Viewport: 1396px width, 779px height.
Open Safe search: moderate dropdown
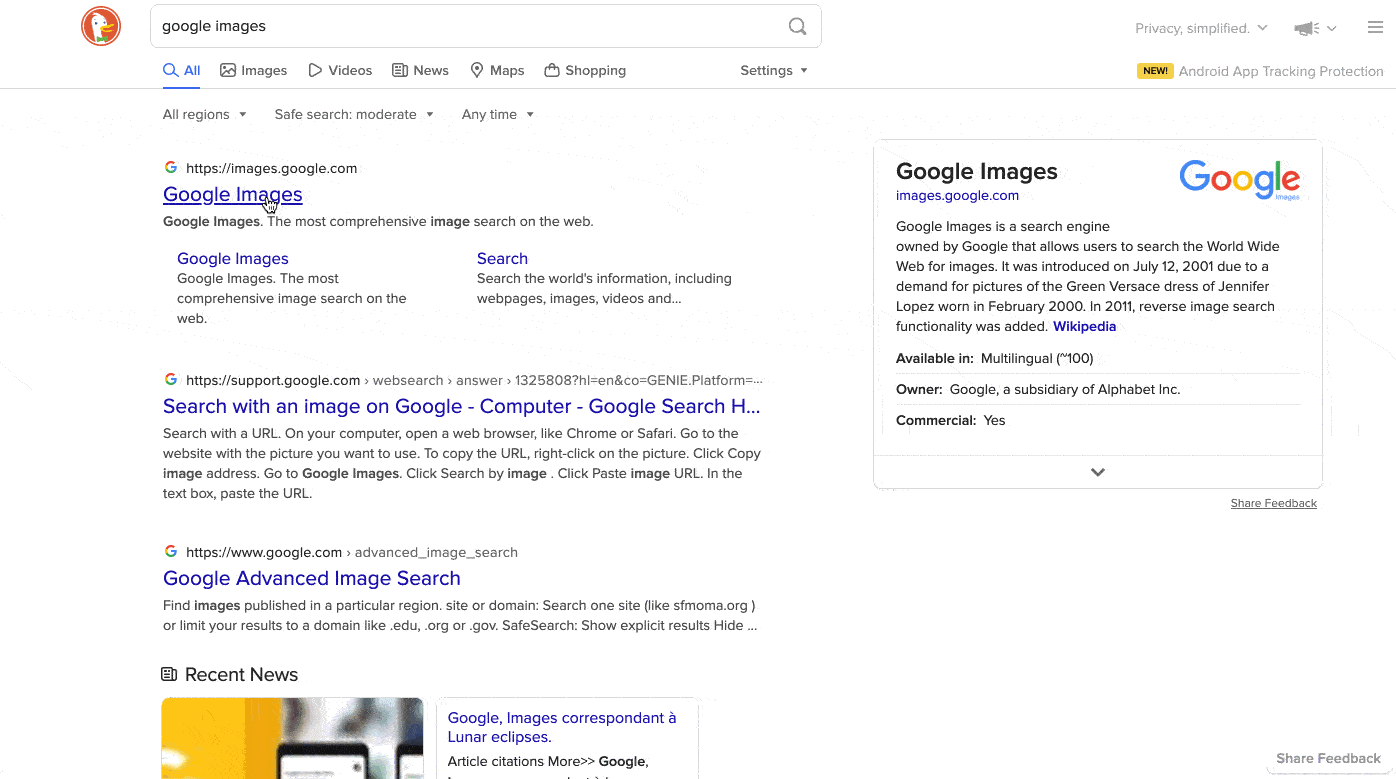click(x=354, y=115)
